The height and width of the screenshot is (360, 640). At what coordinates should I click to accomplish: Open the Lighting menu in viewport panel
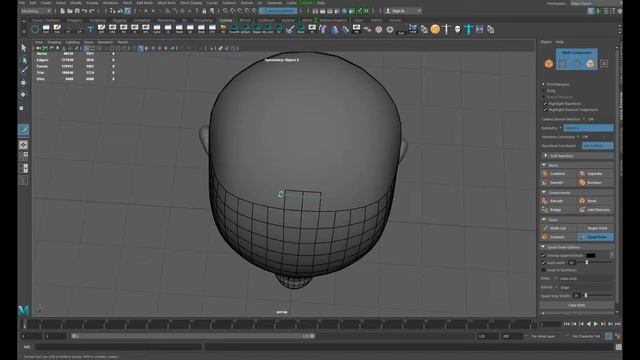(x=72, y=42)
